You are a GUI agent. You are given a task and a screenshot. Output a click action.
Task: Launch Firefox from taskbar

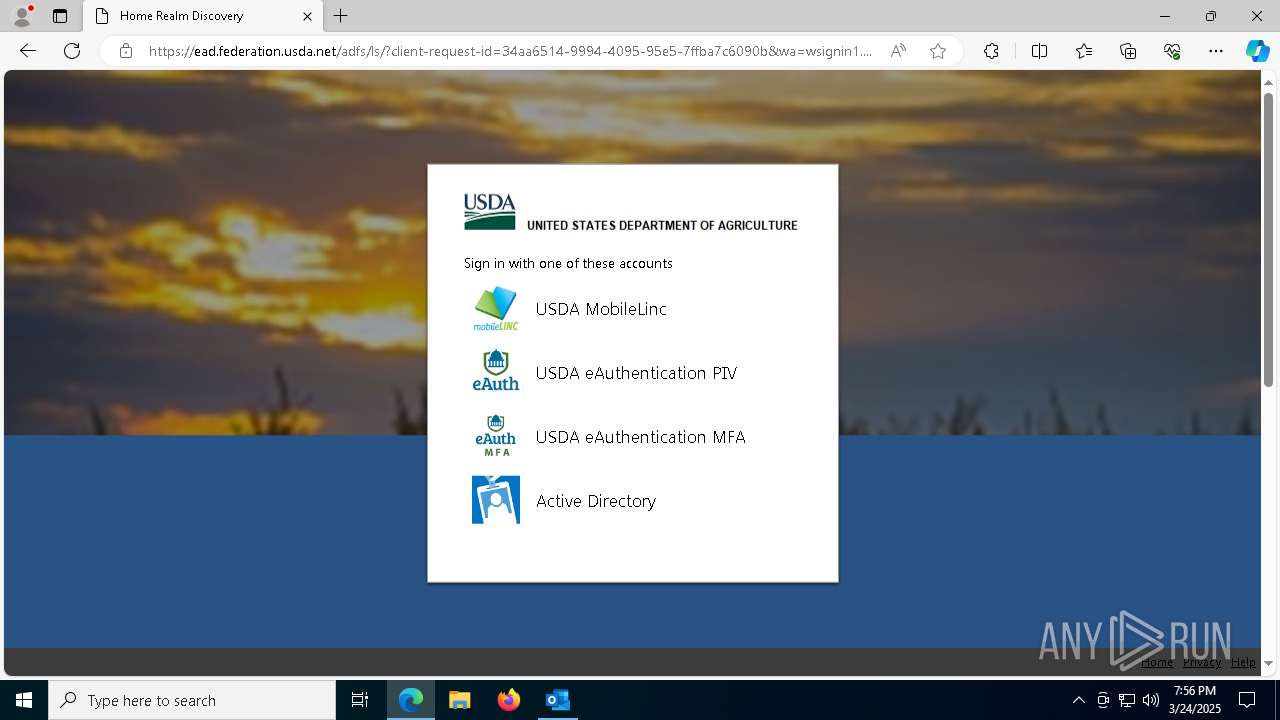[x=509, y=700]
